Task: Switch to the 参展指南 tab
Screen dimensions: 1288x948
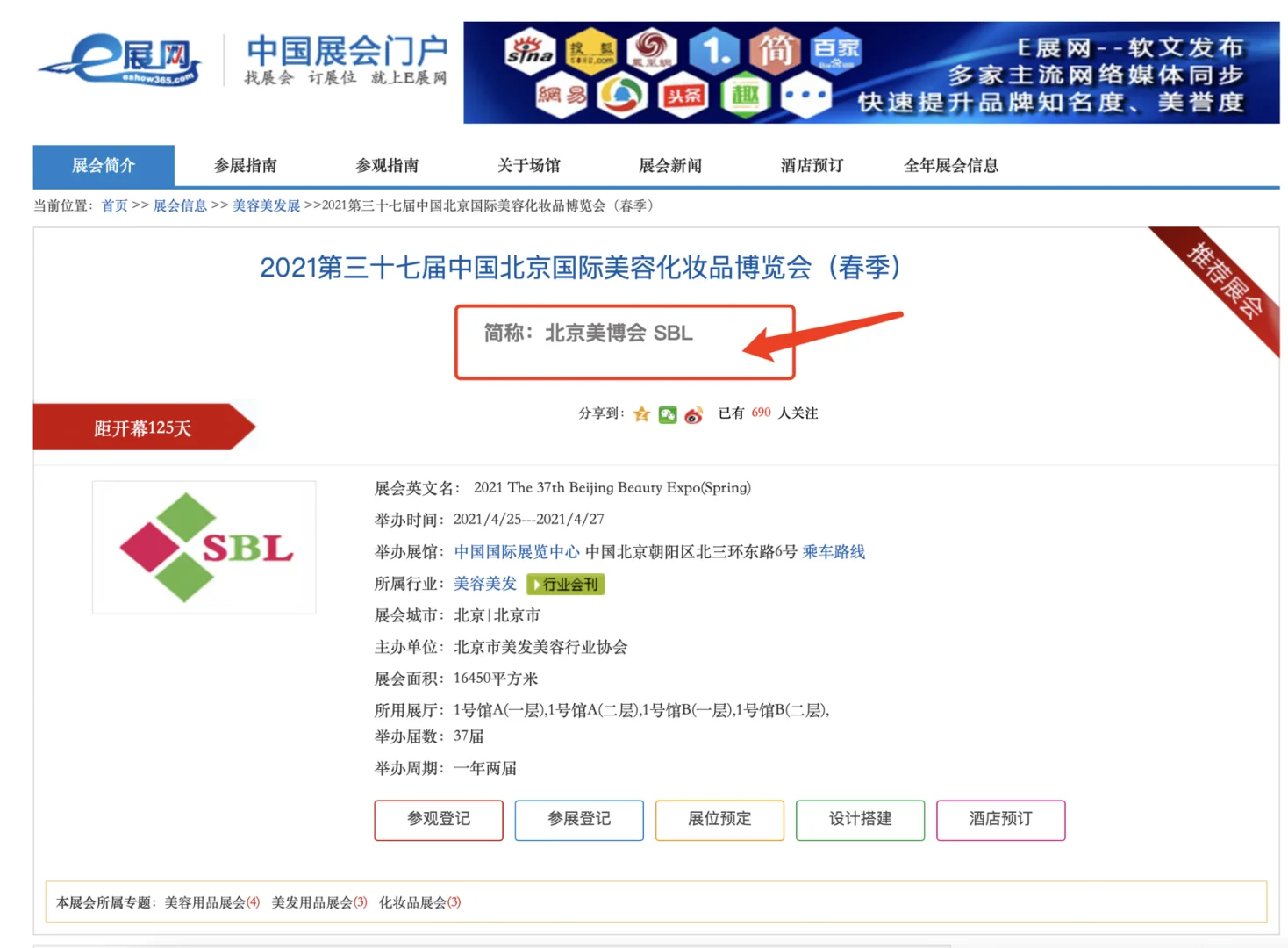Action: click(247, 165)
